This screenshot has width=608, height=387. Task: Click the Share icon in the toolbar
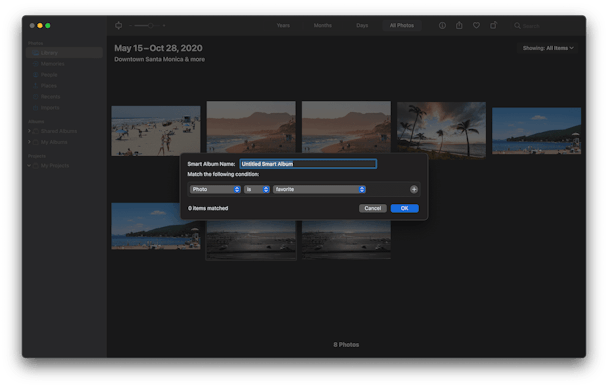tap(459, 25)
